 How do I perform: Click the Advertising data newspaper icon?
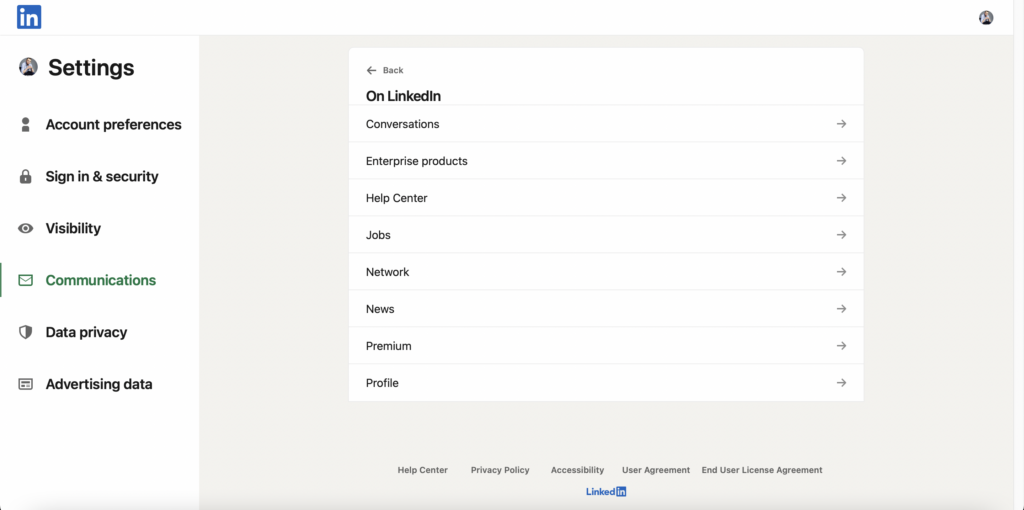(x=26, y=385)
